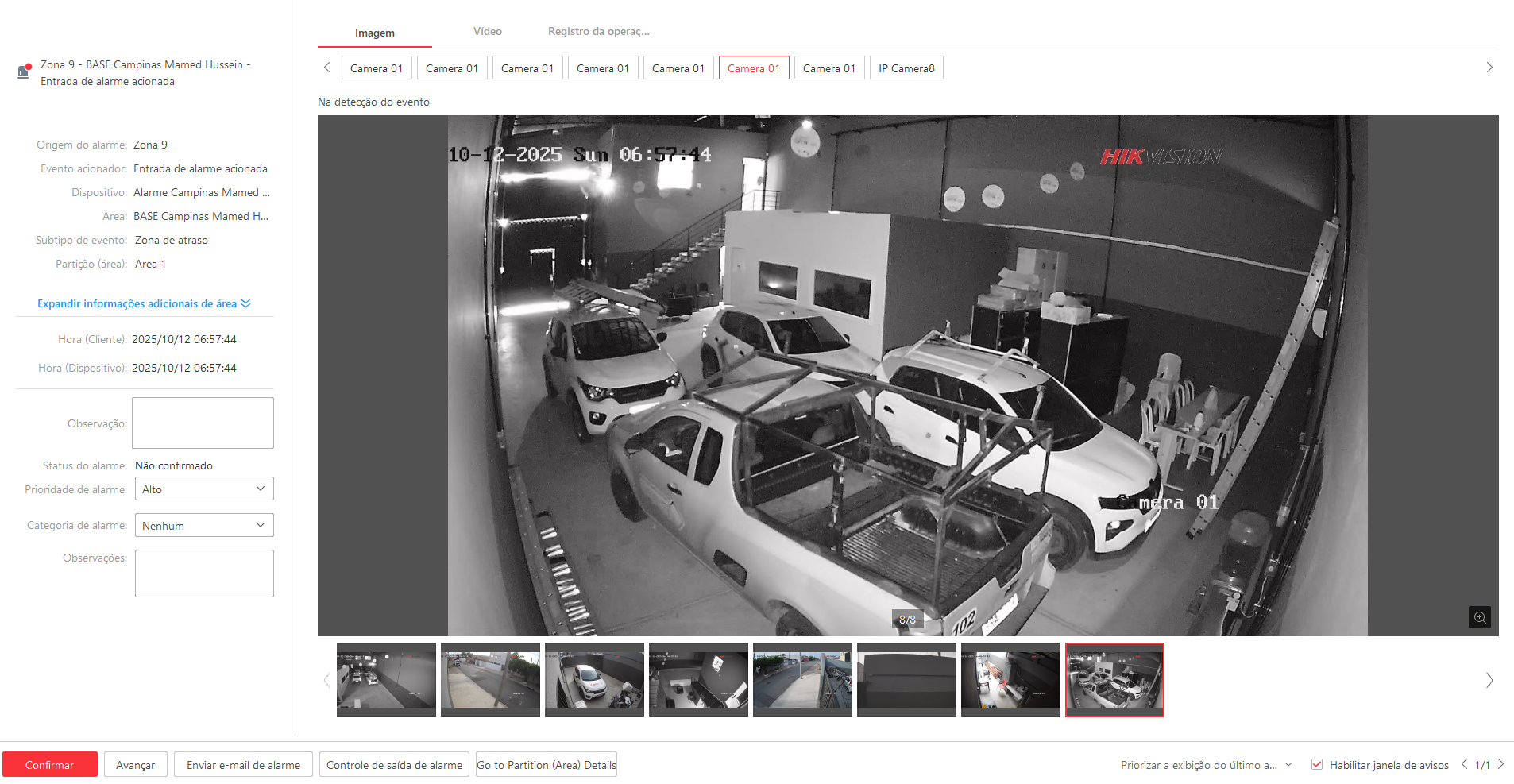Image resolution: width=1514 pixels, height=784 pixels.
Task: Go to next alarm page arrow
Action: click(x=1500, y=764)
